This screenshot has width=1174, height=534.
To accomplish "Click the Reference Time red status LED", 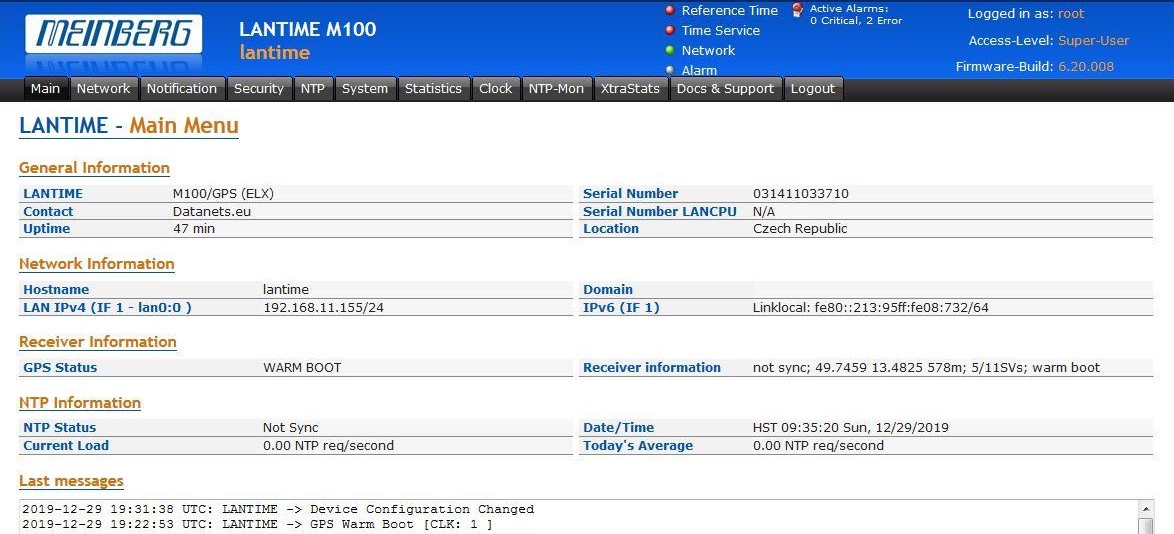I will tap(670, 10).
